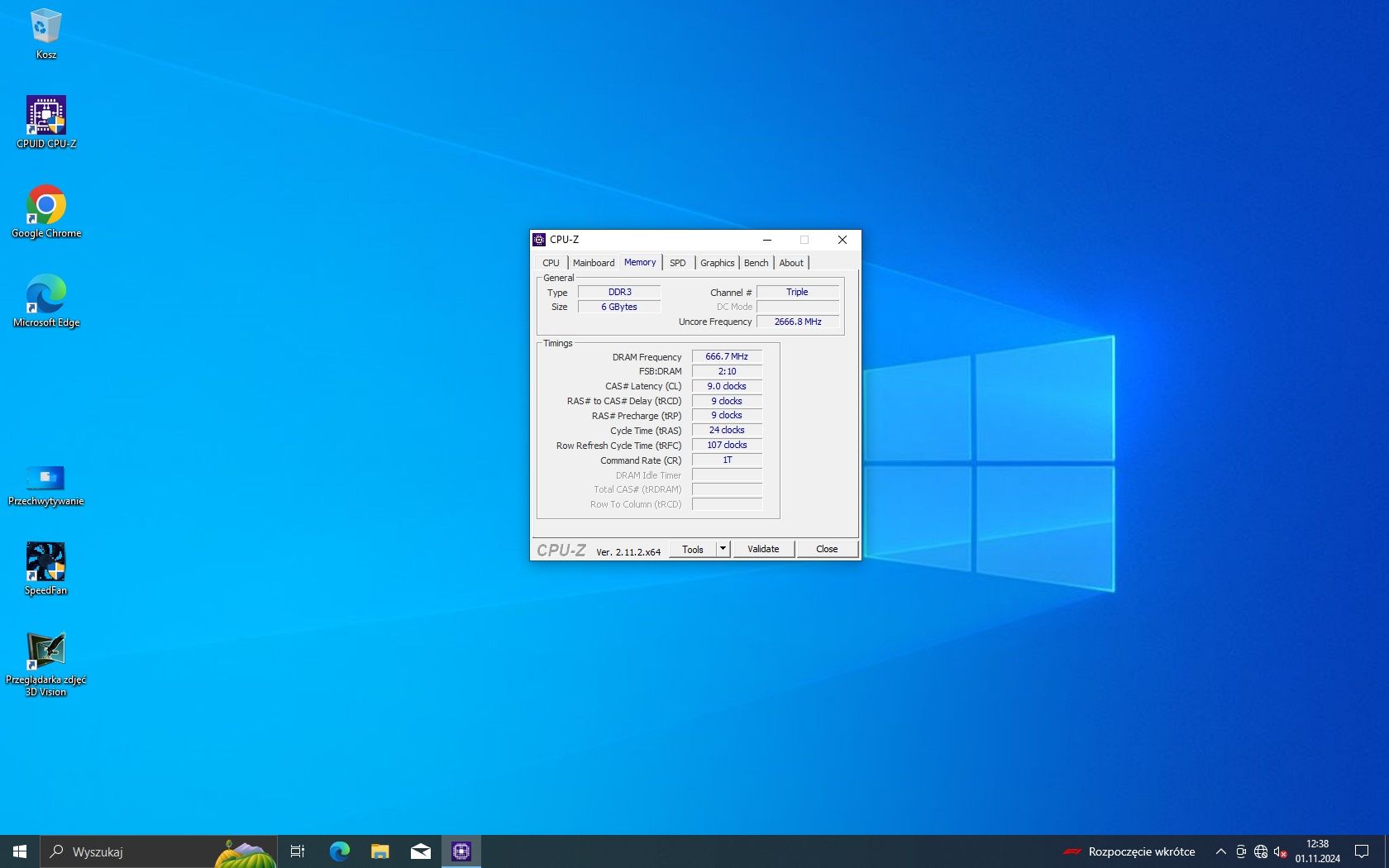Close the CPU-Z window with X
The image size is (1389, 868).
(x=842, y=240)
